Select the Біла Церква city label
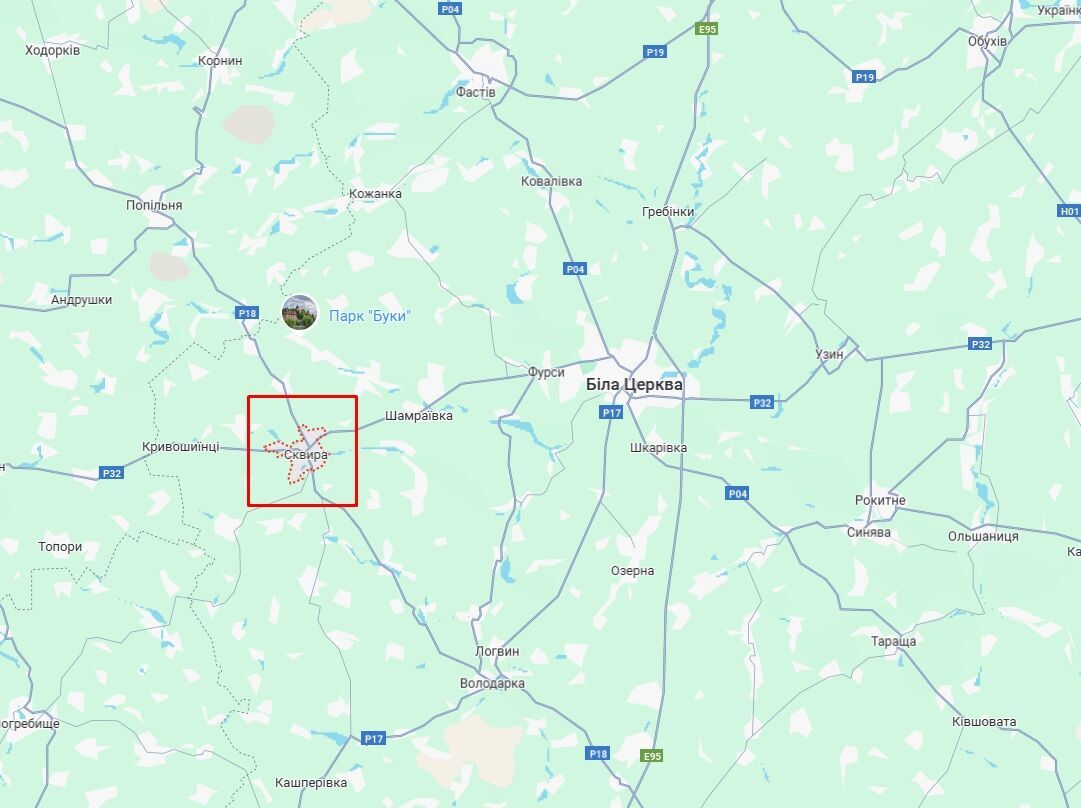 (634, 385)
